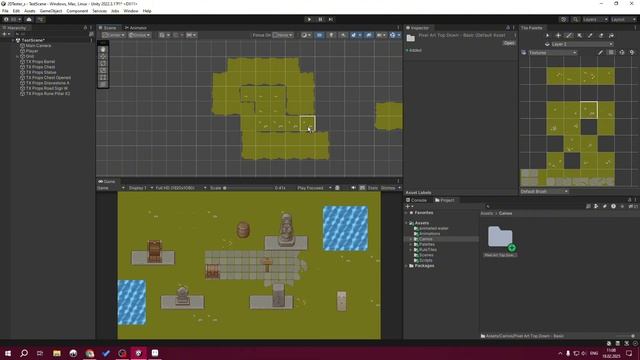
Task: Select the Rotate tool in Scene overlay
Action: [103, 63]
